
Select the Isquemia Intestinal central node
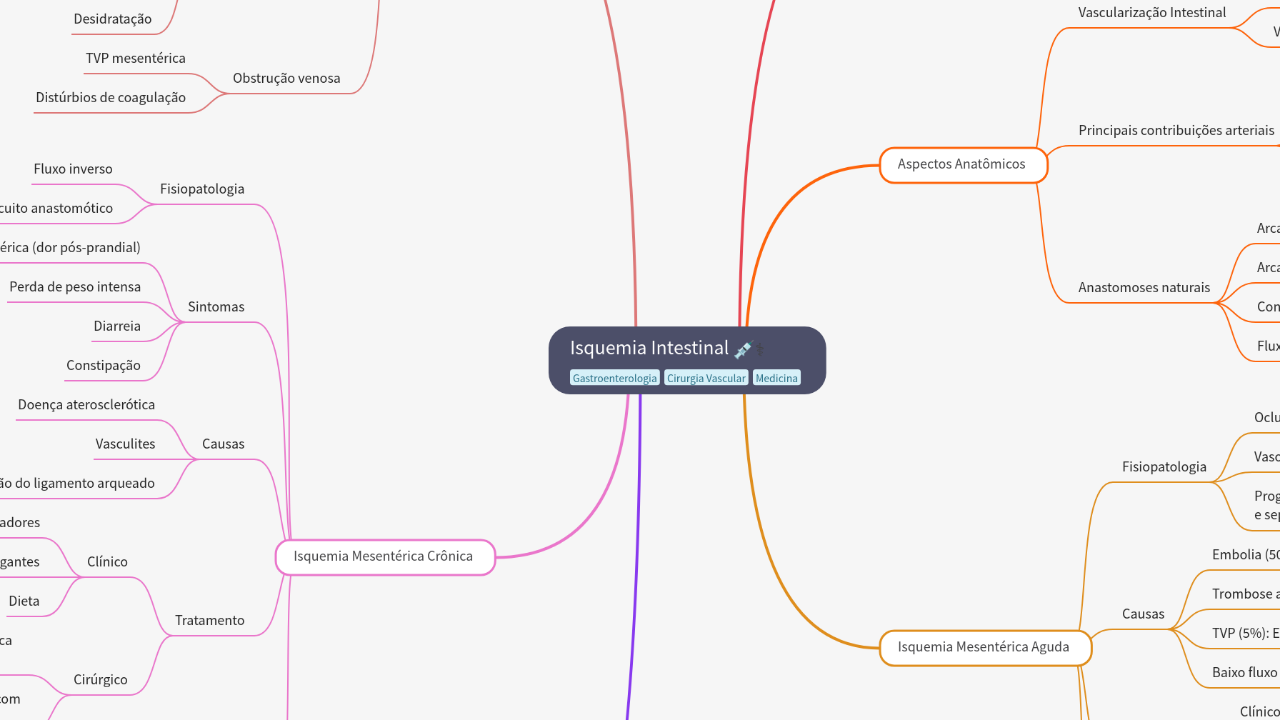click(x=687, y=360)
